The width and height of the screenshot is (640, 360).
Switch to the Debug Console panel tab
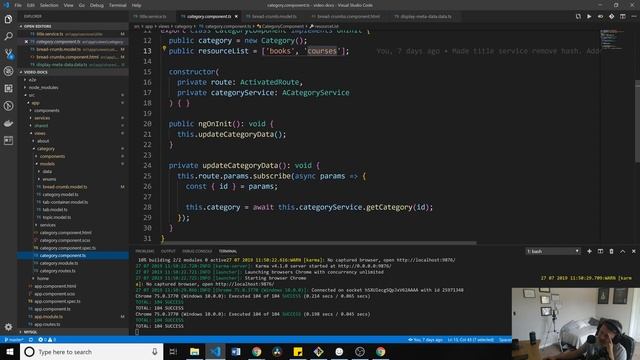[197, 251]
